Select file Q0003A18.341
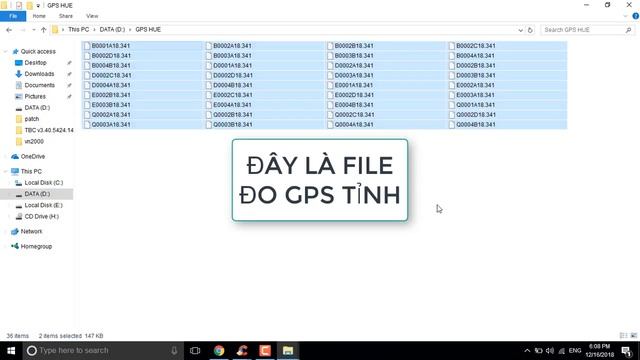640x360 pixels. 111,124
